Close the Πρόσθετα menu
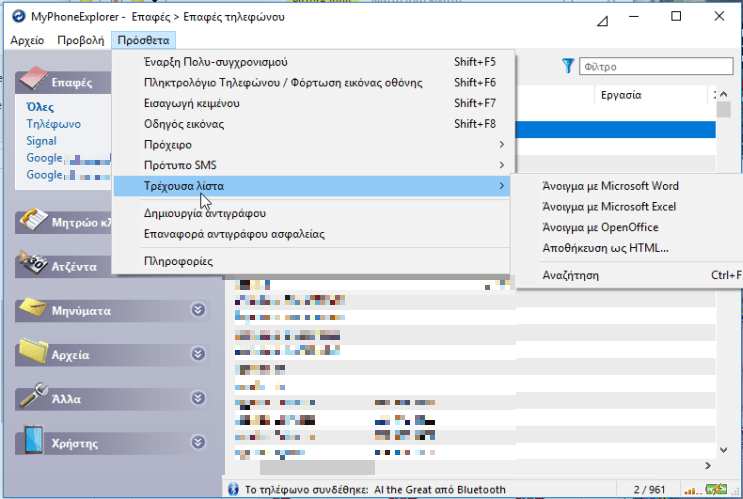The height and width of the screenshot is (499, 743). pyautogui.click(x=144, y=40)
